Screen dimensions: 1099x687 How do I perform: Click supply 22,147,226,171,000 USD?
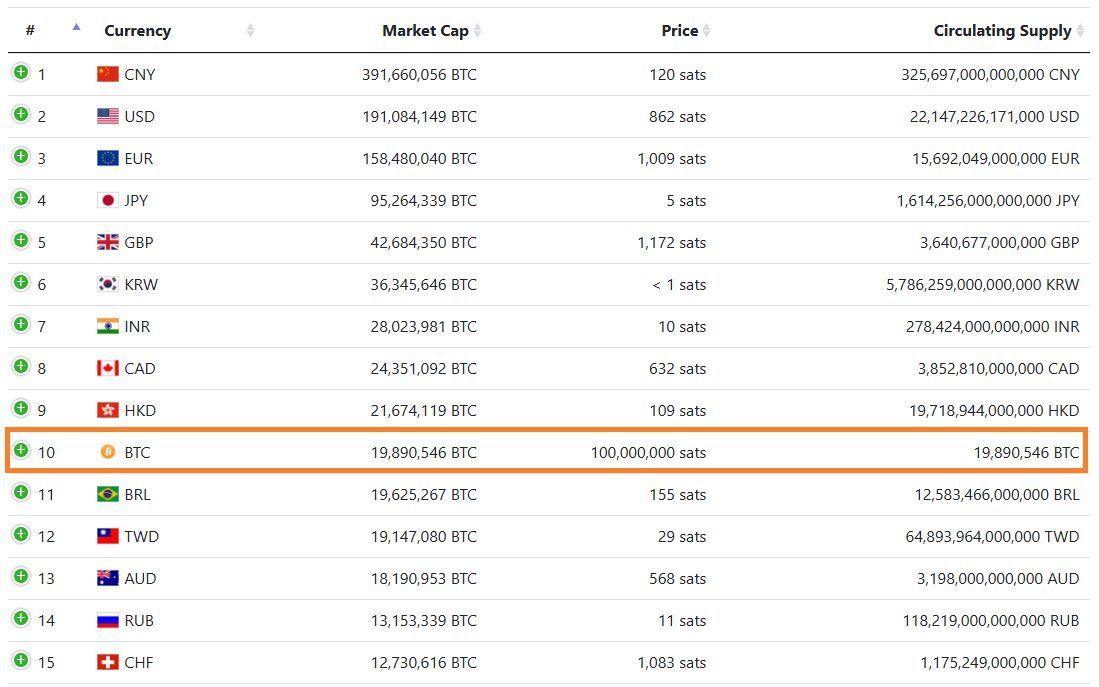(995, 116)
